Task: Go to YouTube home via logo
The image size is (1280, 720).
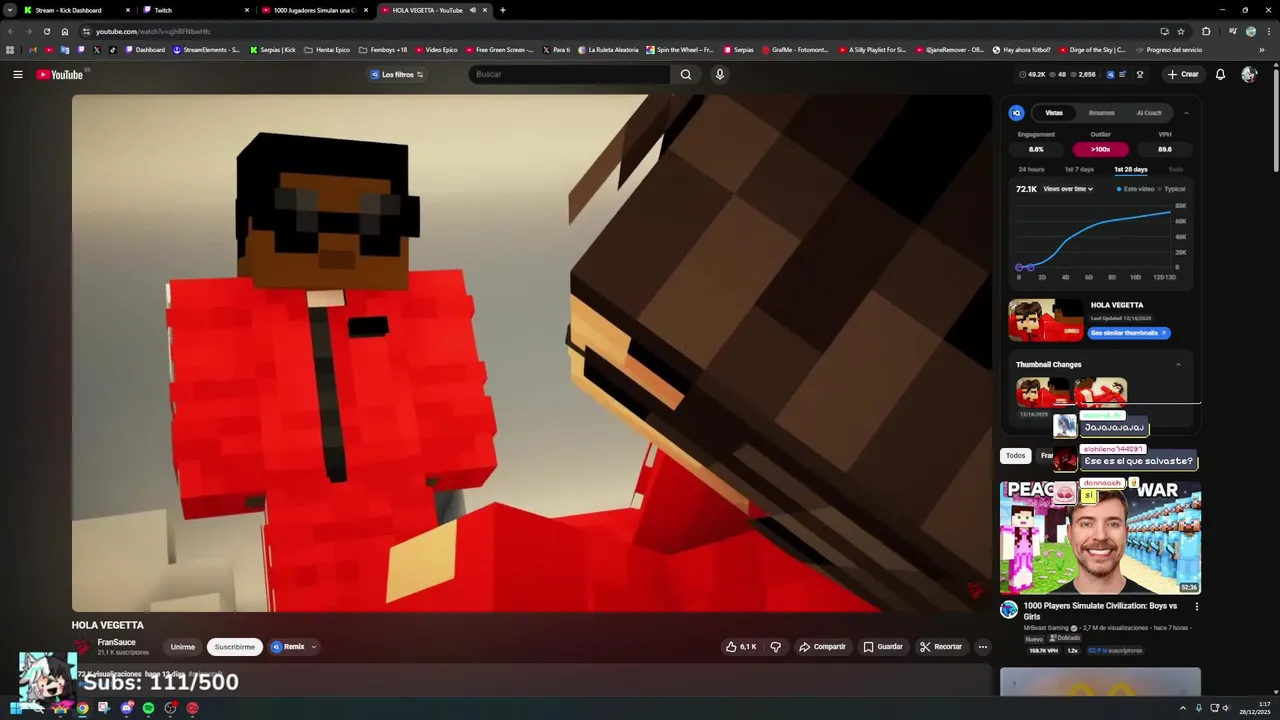Action: (x=60, y=74)
